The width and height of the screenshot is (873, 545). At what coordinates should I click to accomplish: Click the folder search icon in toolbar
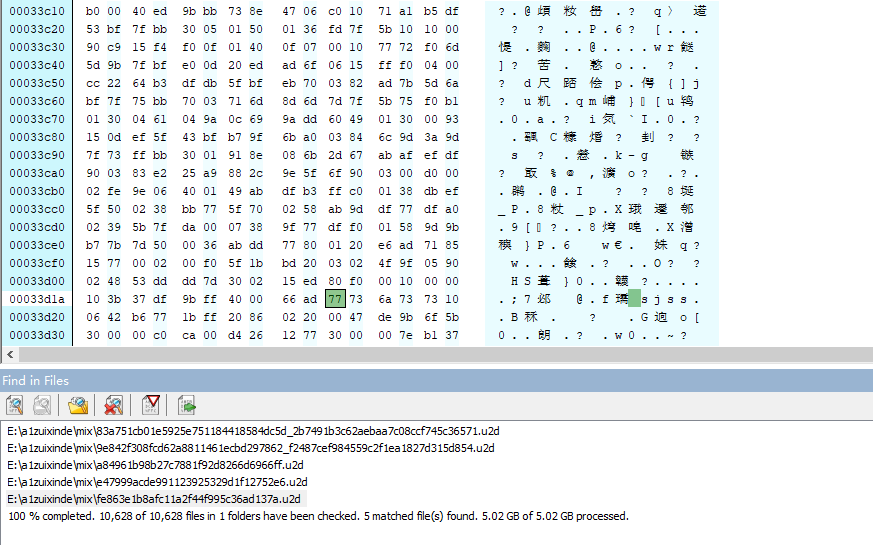tap(78, 405)
